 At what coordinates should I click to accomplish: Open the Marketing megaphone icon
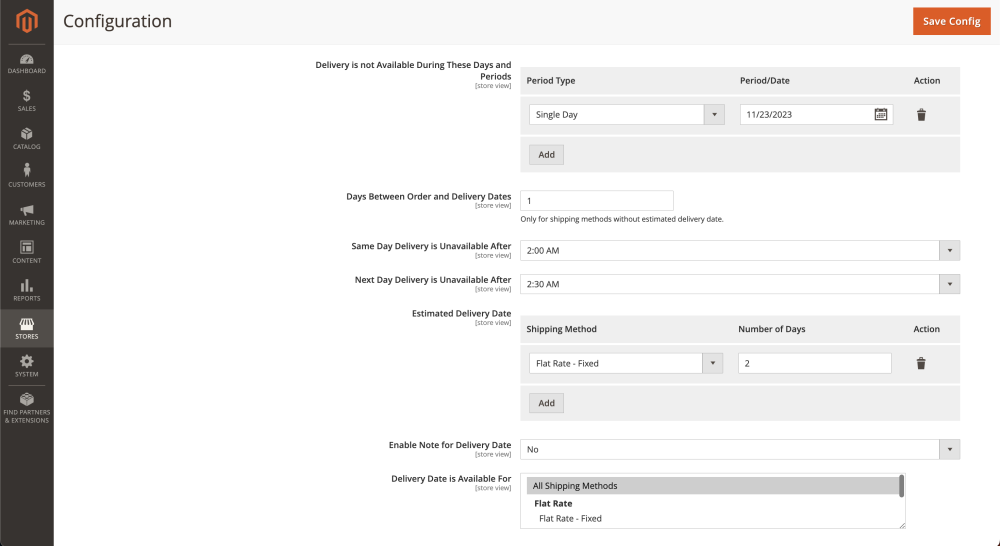27,210
